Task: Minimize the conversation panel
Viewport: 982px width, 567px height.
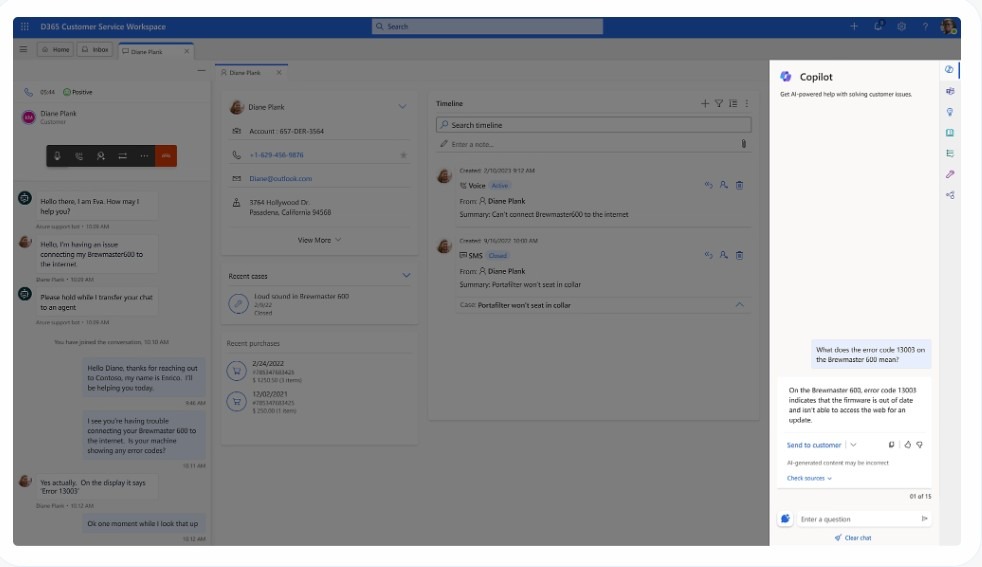Action: (201, 71)
